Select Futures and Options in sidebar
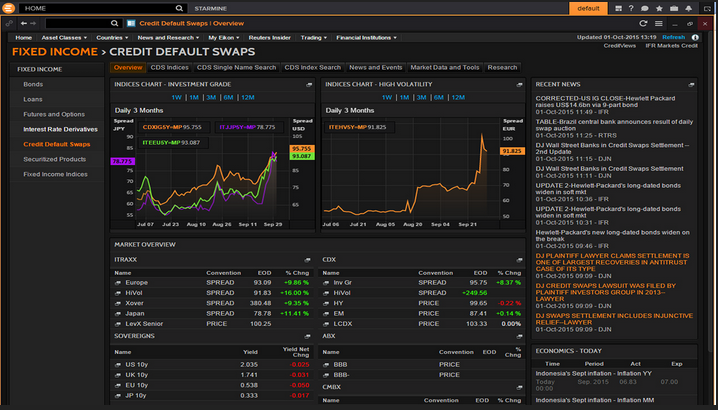Image resolution: width=718 pixels, height=410 pixels. 54,115
